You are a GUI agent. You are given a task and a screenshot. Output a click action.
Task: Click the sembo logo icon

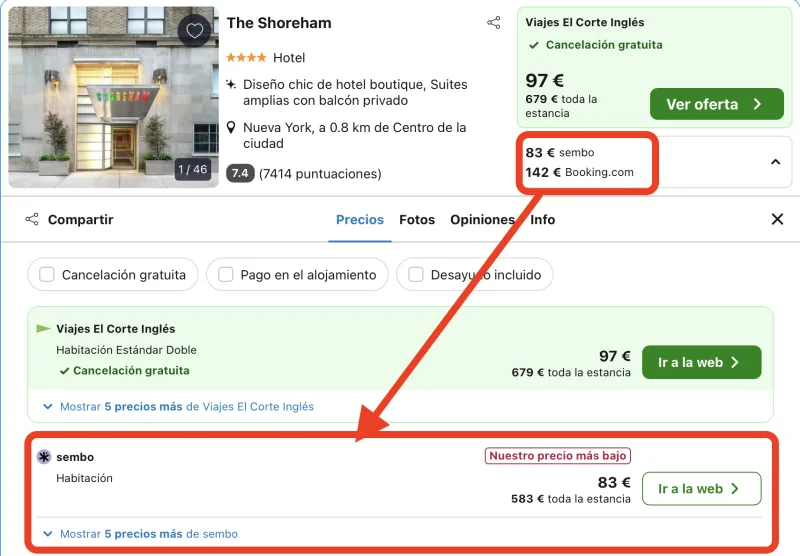click(x=44, y=457)
